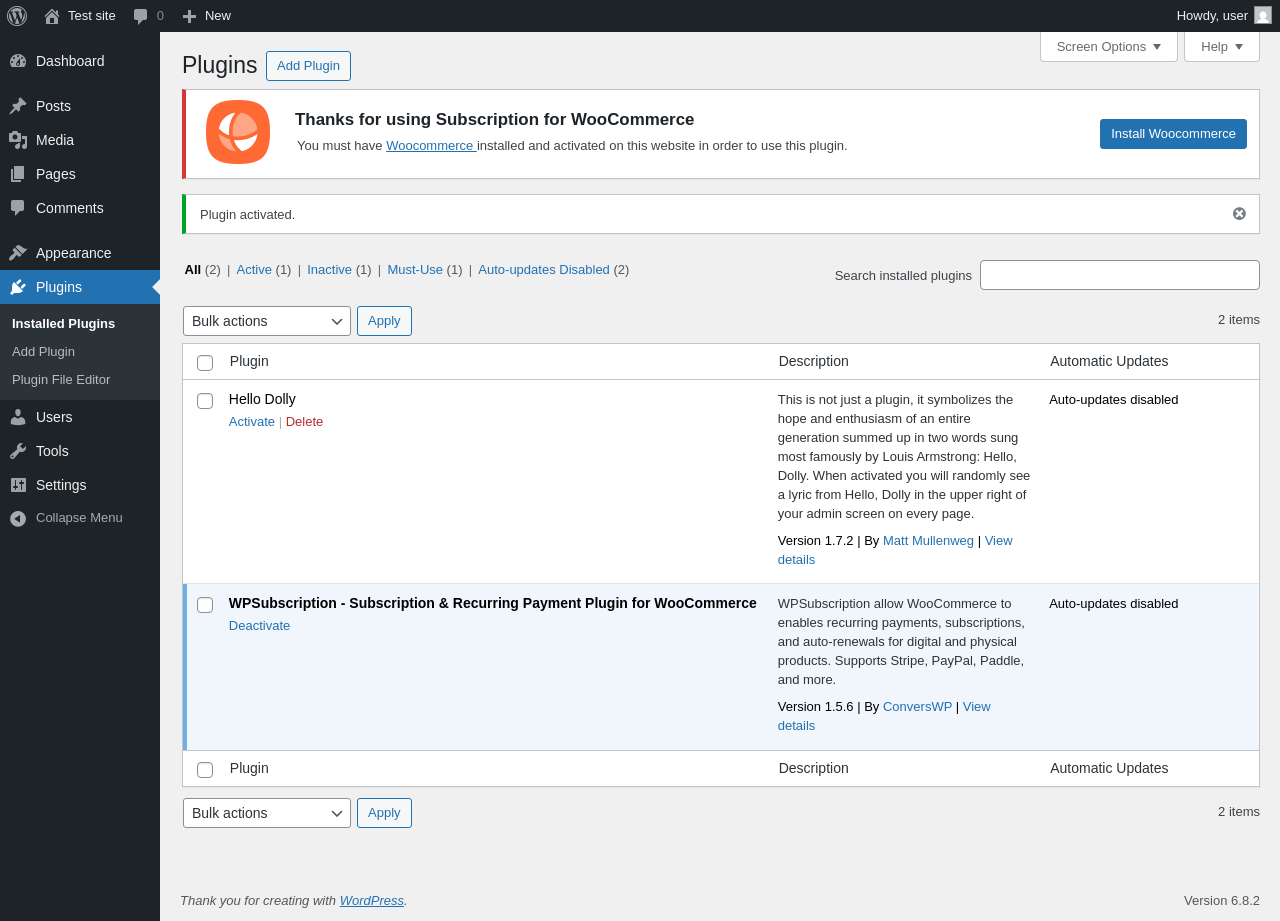Toggle select-all checkbox in table header
Screen dimensions: 1280x921
tap(205, 363)
